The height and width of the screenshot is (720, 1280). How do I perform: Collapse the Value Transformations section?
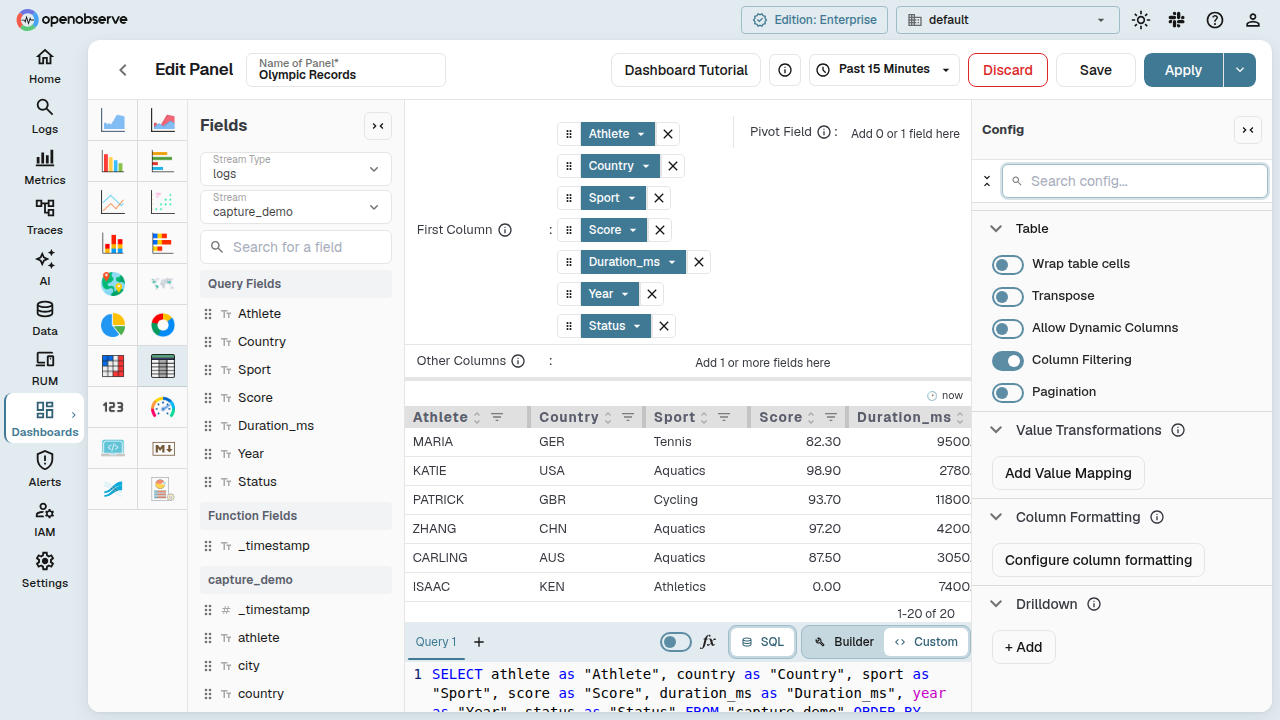pos(996,430)
